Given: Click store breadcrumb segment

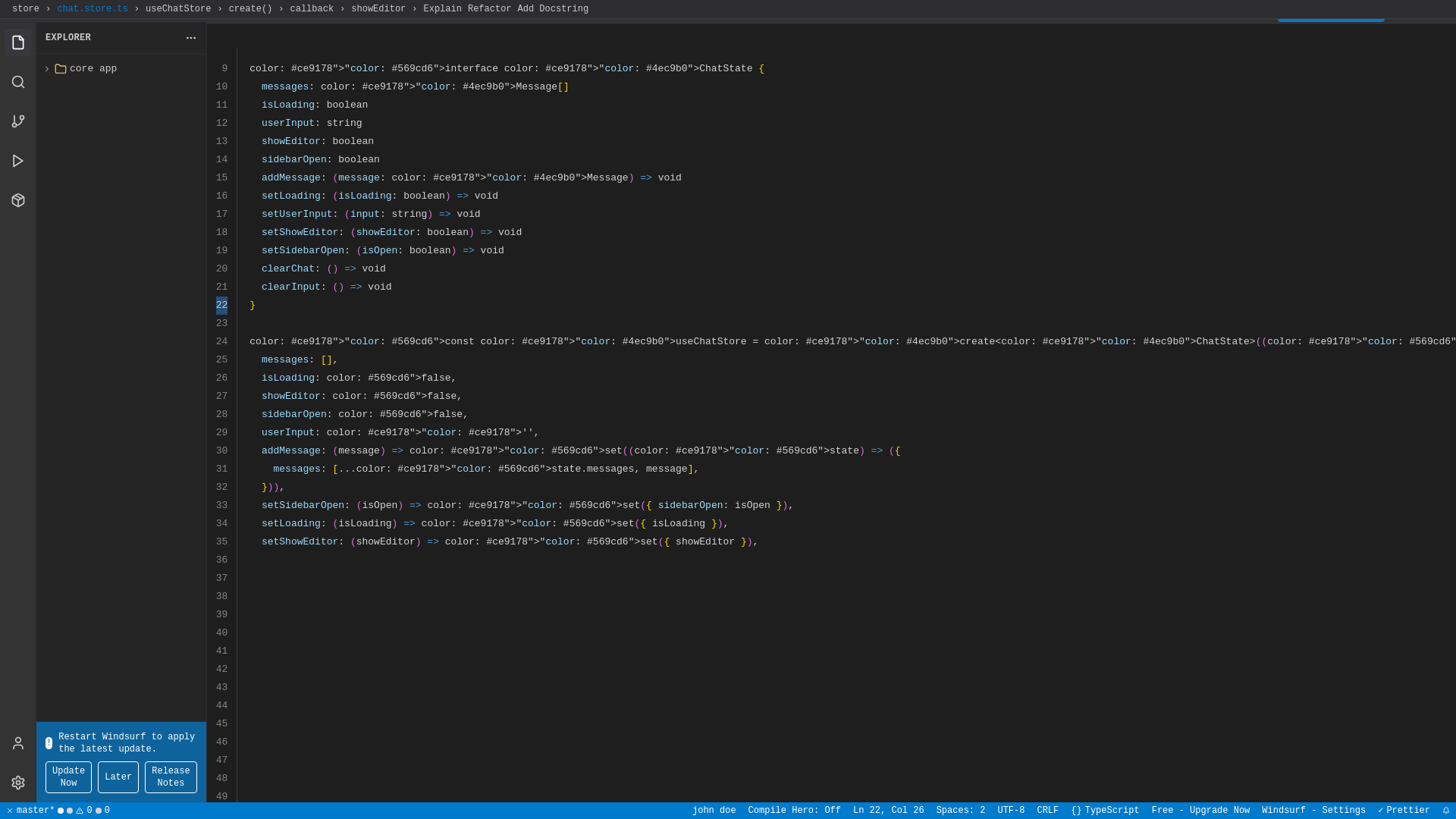Looking at the screenshot, I should point(26,9).
